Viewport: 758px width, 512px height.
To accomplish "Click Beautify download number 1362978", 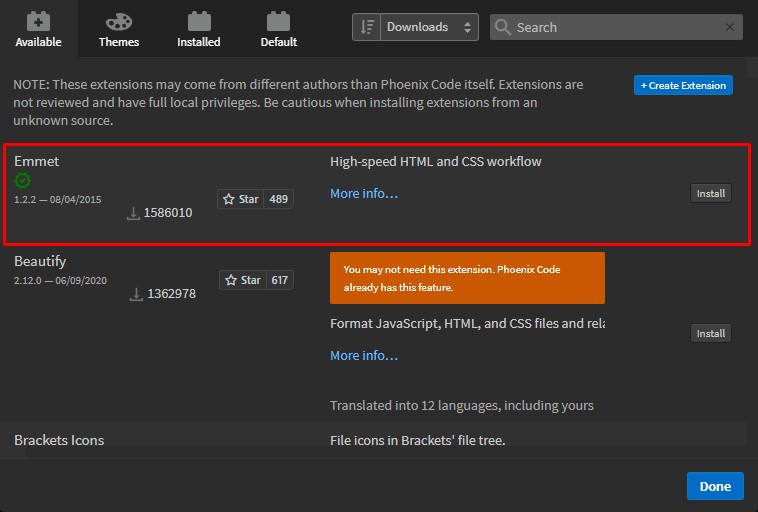I will pyautogui.click(x=172, y=294).
